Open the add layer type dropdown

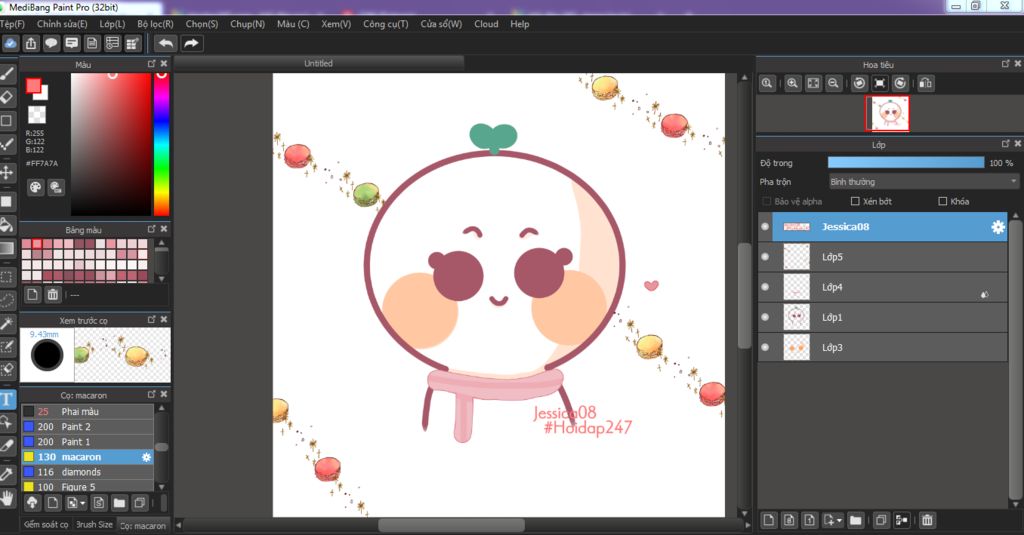(832, 520)
